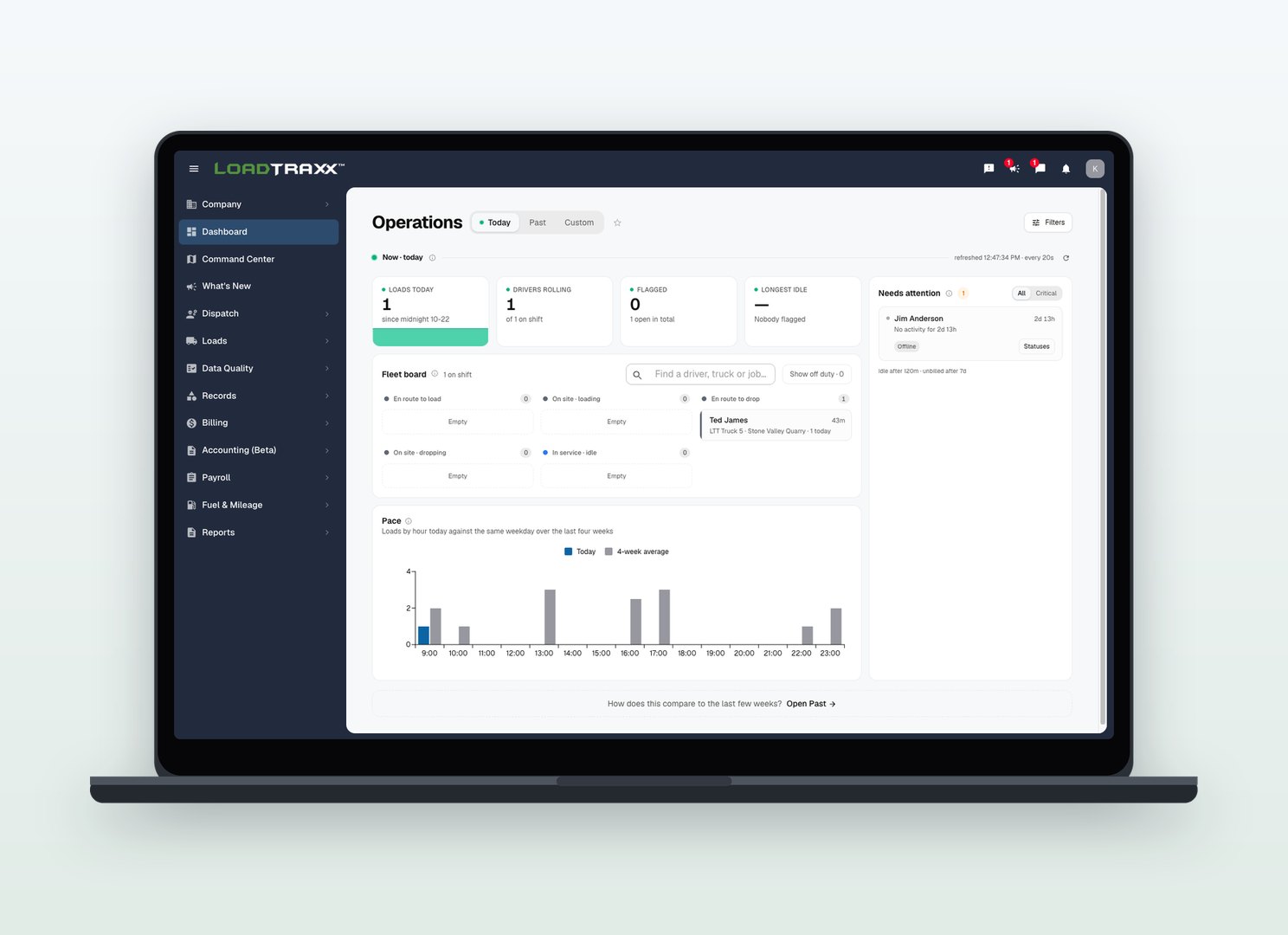
Task: Click the Find a driver search field
Action: [x=700, y=374]
